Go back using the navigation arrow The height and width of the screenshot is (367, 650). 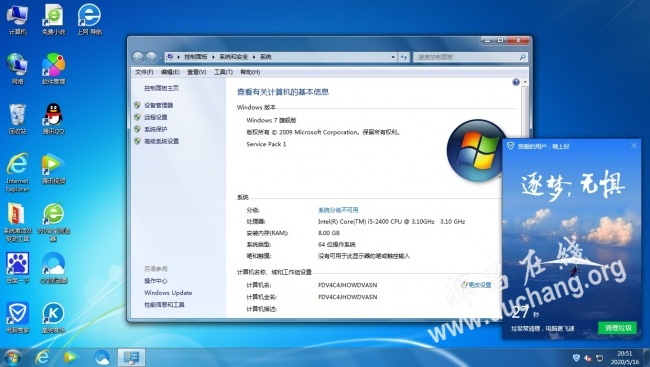138,57
